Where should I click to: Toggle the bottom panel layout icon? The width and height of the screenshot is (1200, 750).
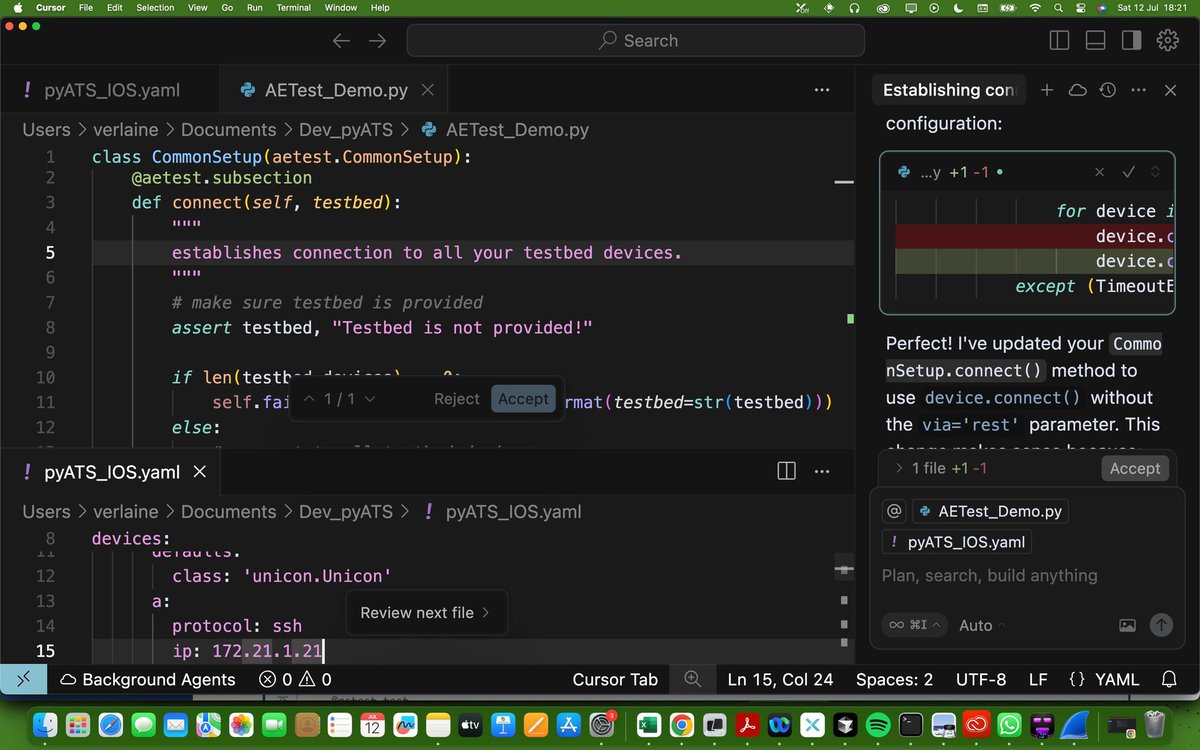click(1095, 41)
